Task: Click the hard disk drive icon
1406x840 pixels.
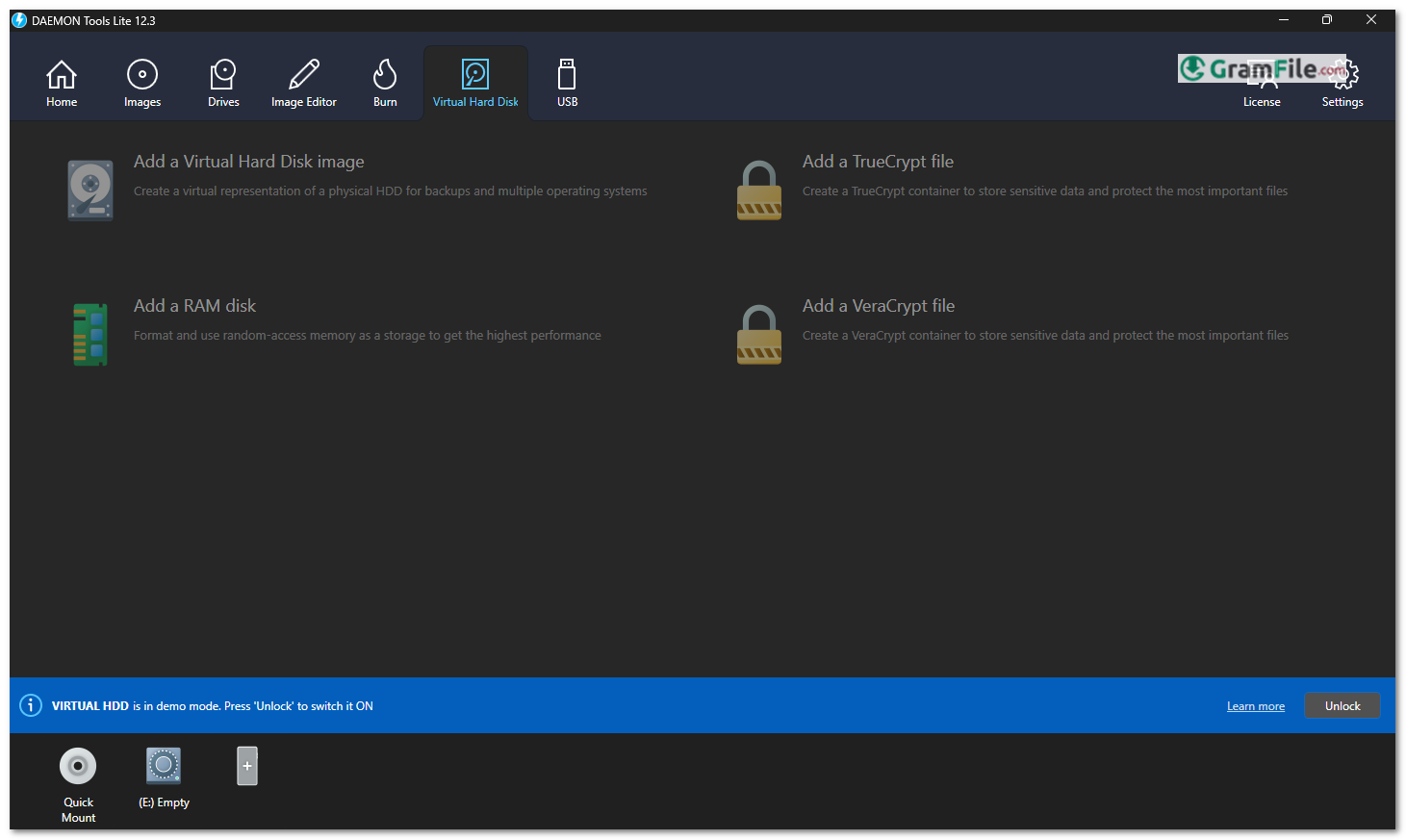Action: [90, 190]
